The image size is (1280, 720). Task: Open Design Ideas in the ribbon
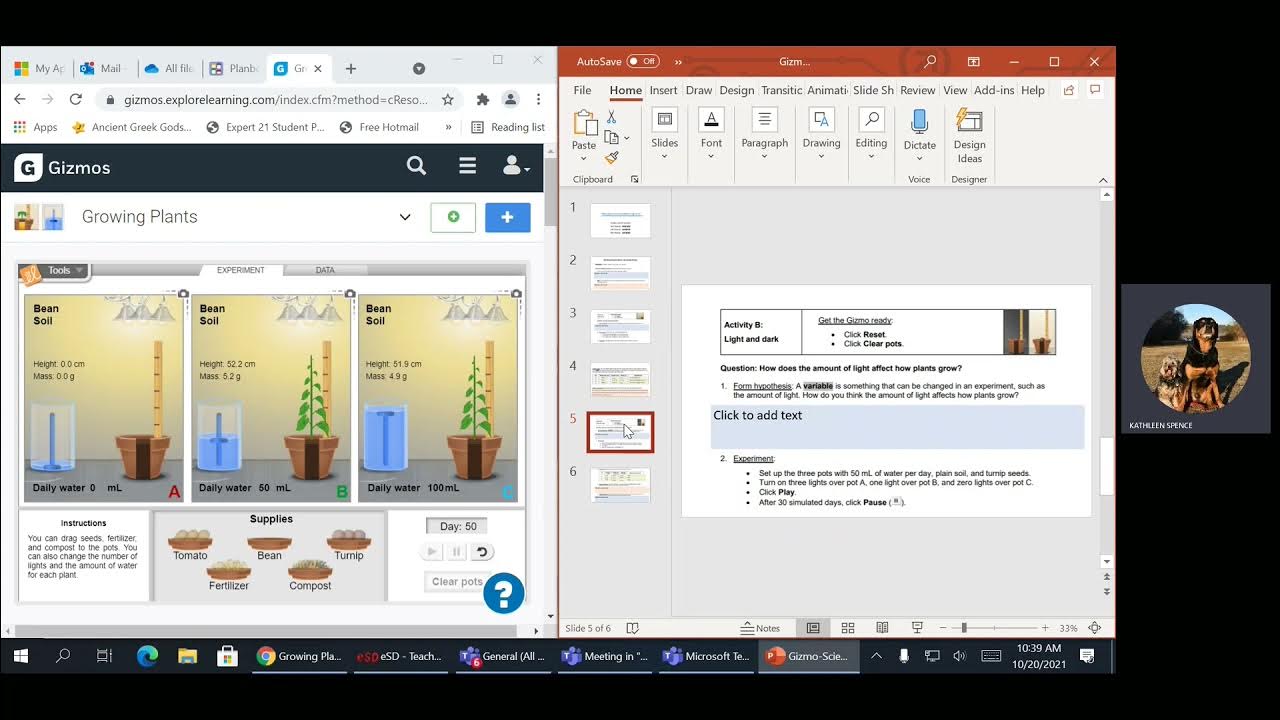[969, 135]
